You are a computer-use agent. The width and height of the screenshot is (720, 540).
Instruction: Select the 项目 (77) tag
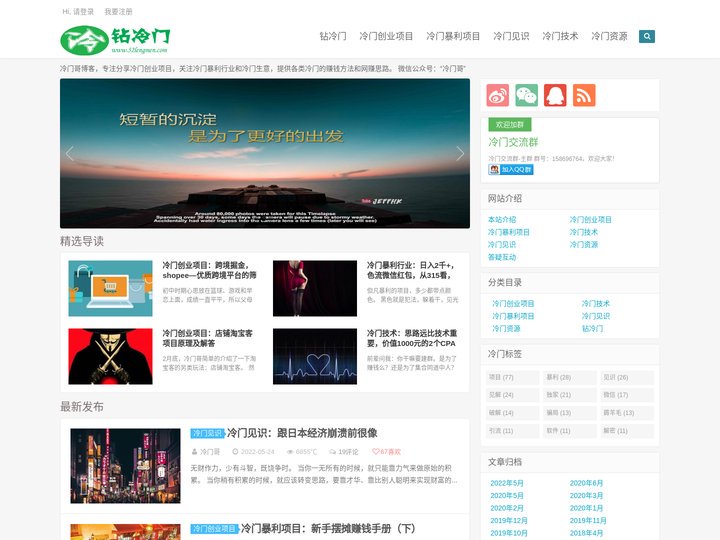[512, 377]
